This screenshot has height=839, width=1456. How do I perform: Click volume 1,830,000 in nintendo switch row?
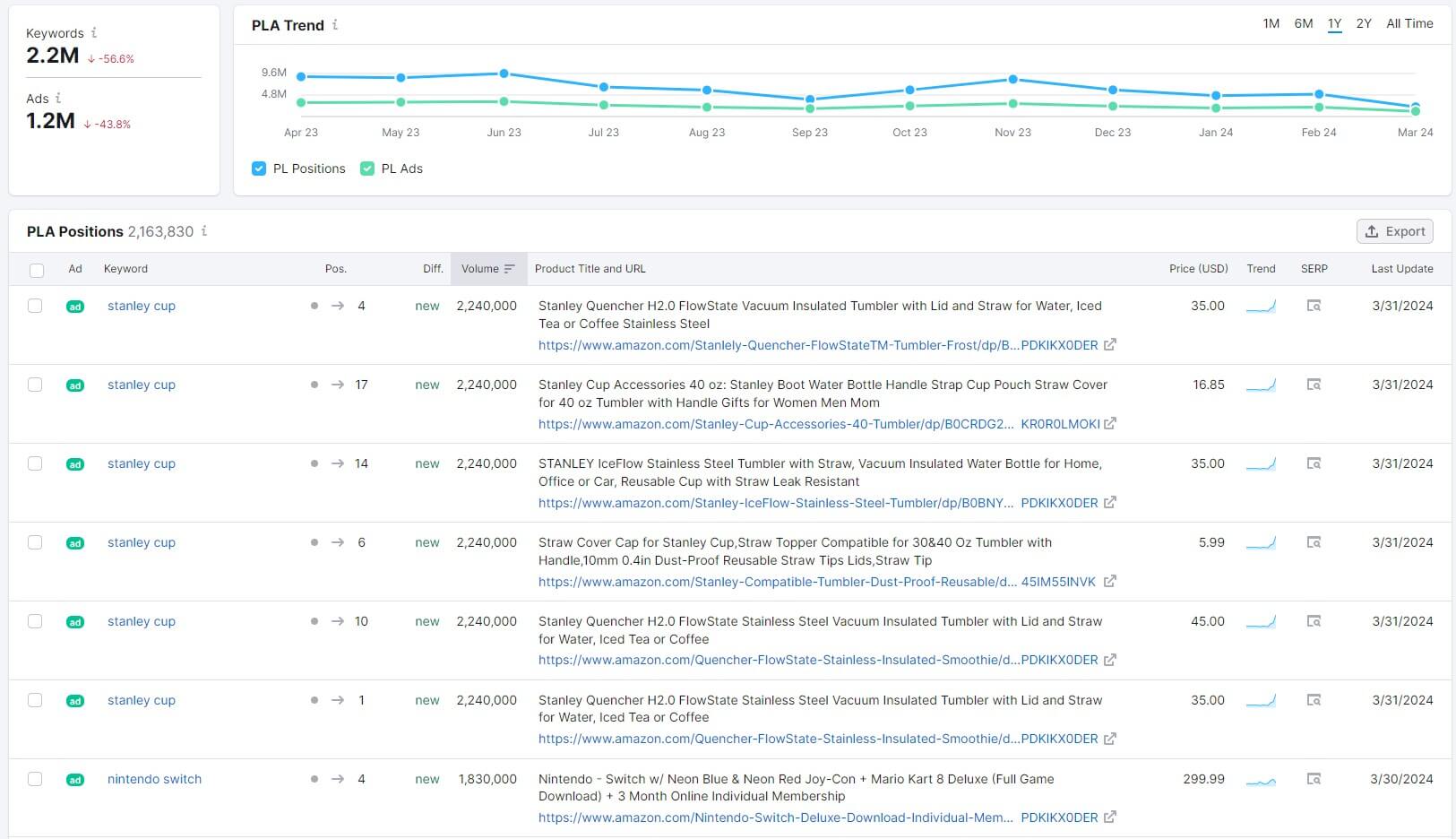coord(487,779)
